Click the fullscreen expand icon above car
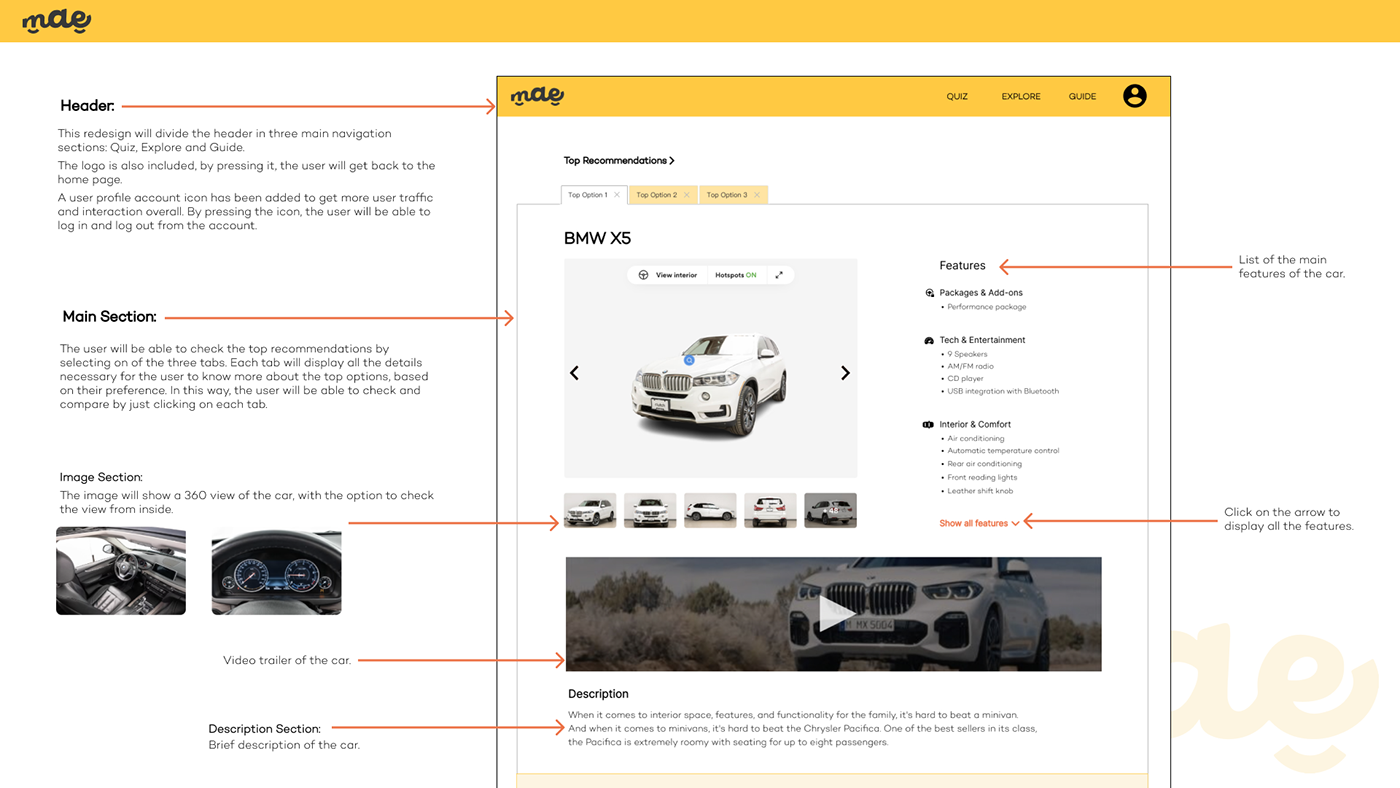The height and width of the screenshot is (788, 1400). (x=779, y=275)
